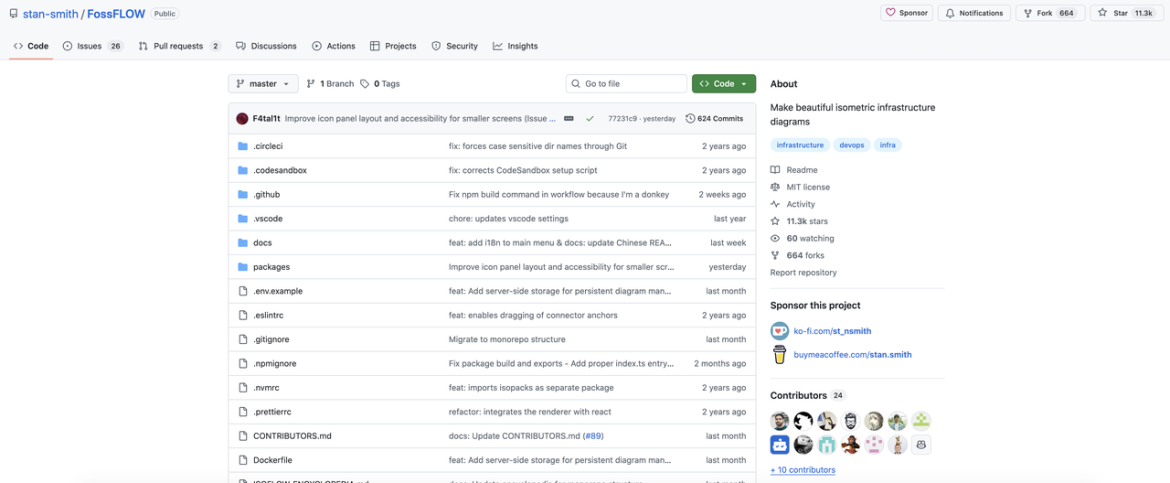
Task: Click the first contributor avatar
Action: pyautogui.click(x=780, y=421)
